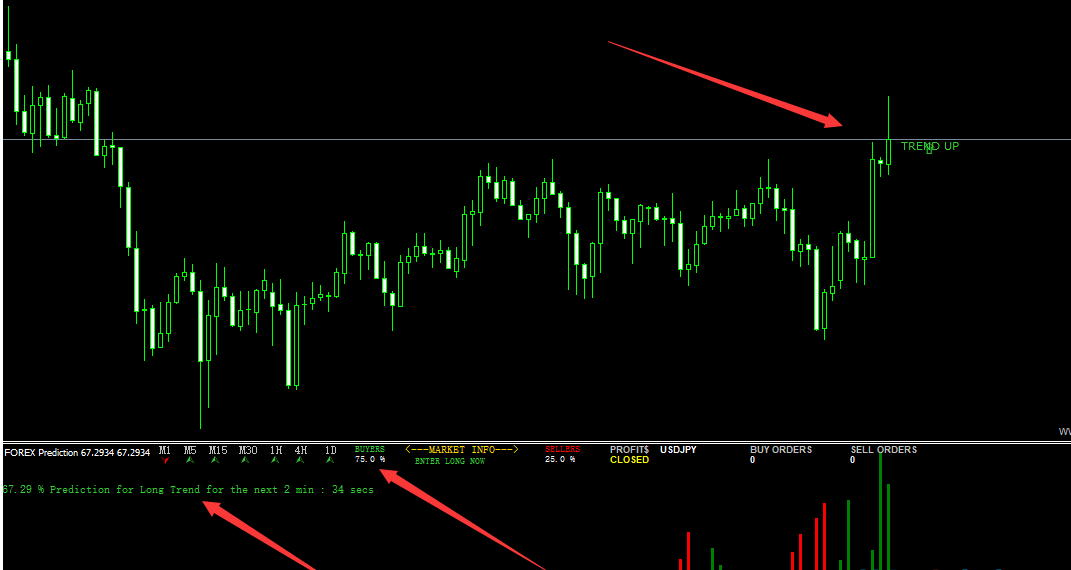
Task: Click the BUY ORDERS counter
Action: [x=780, y=450]
